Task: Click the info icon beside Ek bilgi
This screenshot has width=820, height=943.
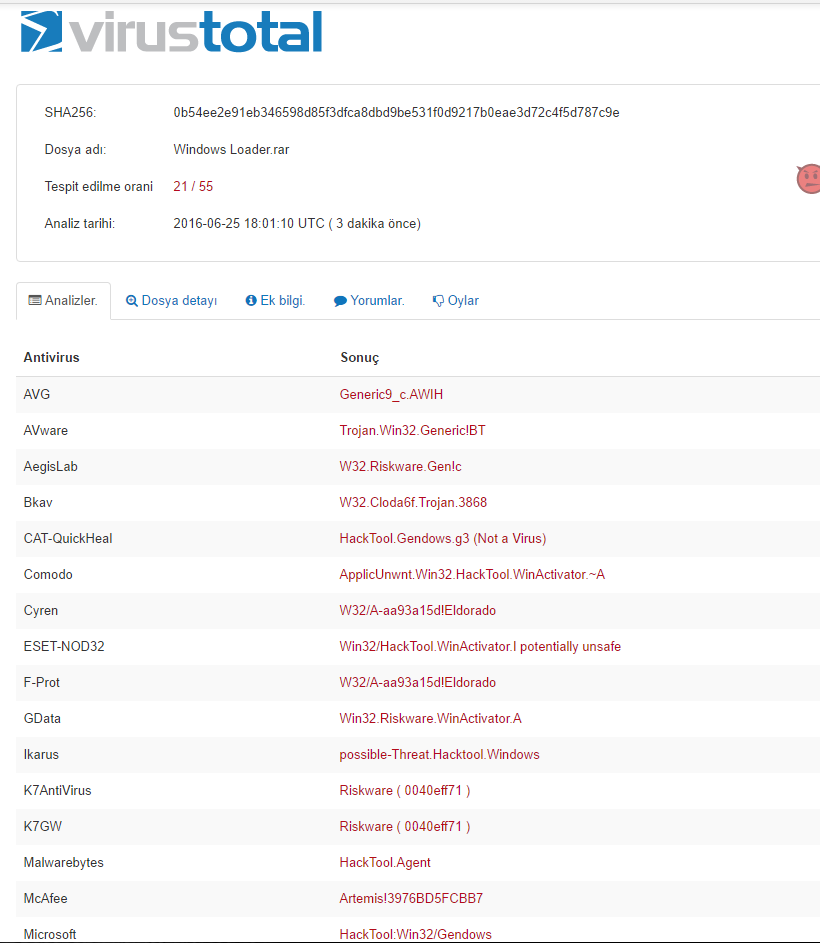Action: coord(251,300)
